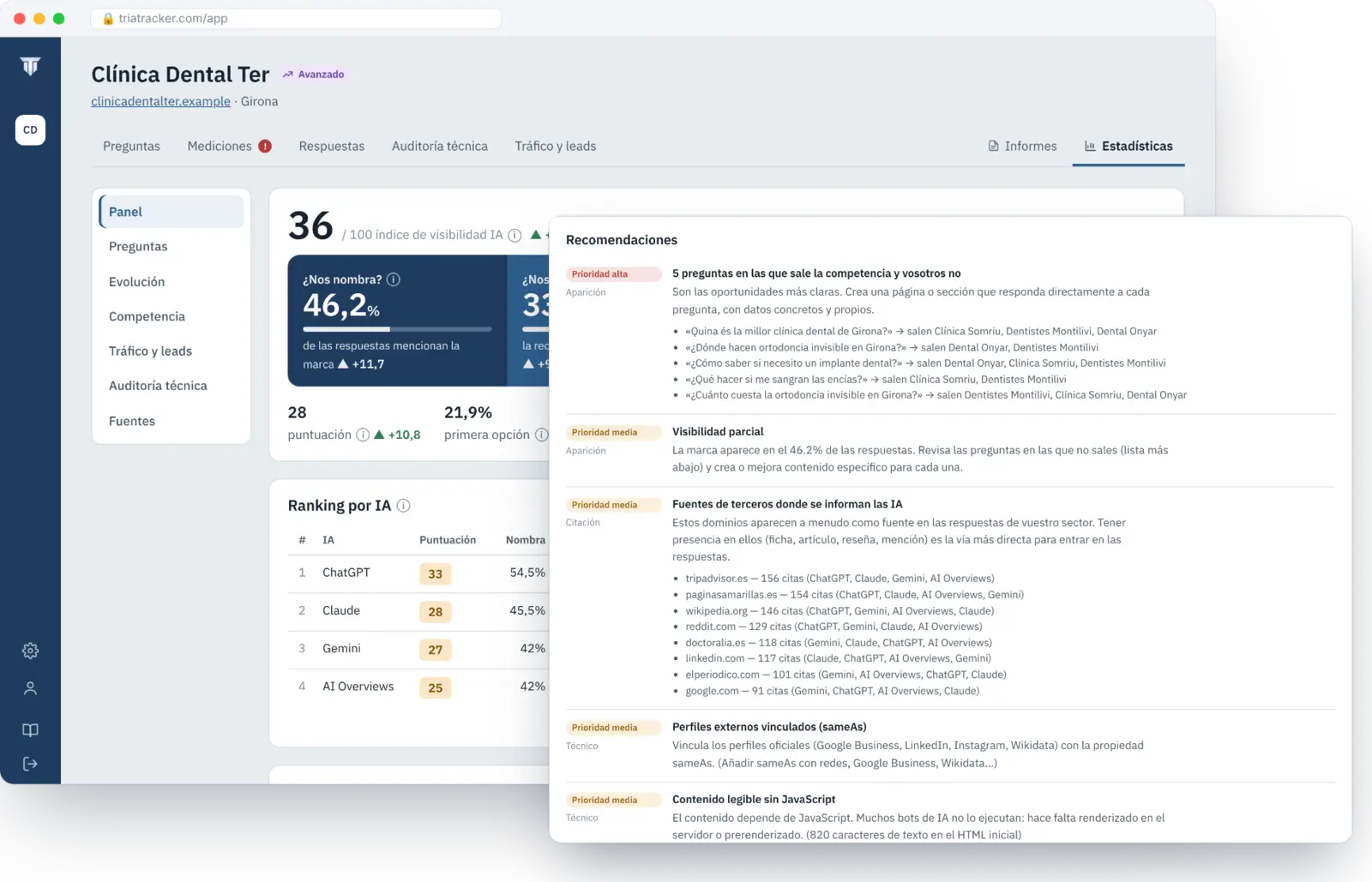Click the tripadvisor.es source entry

click(839, 579)
